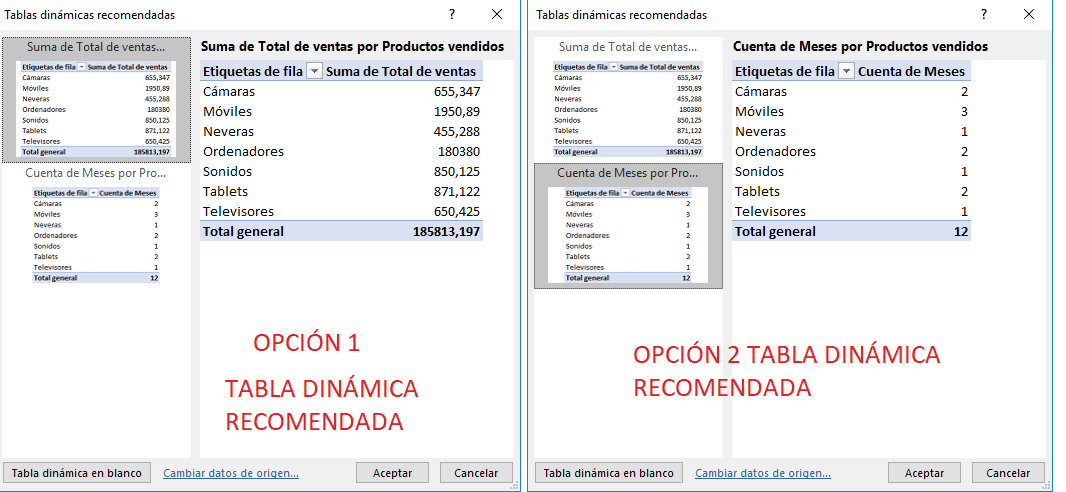The width and height of the screenshot is (1066, 492).
Task: Click the help question mark in left dialog
Action: (x=452, y=14)
